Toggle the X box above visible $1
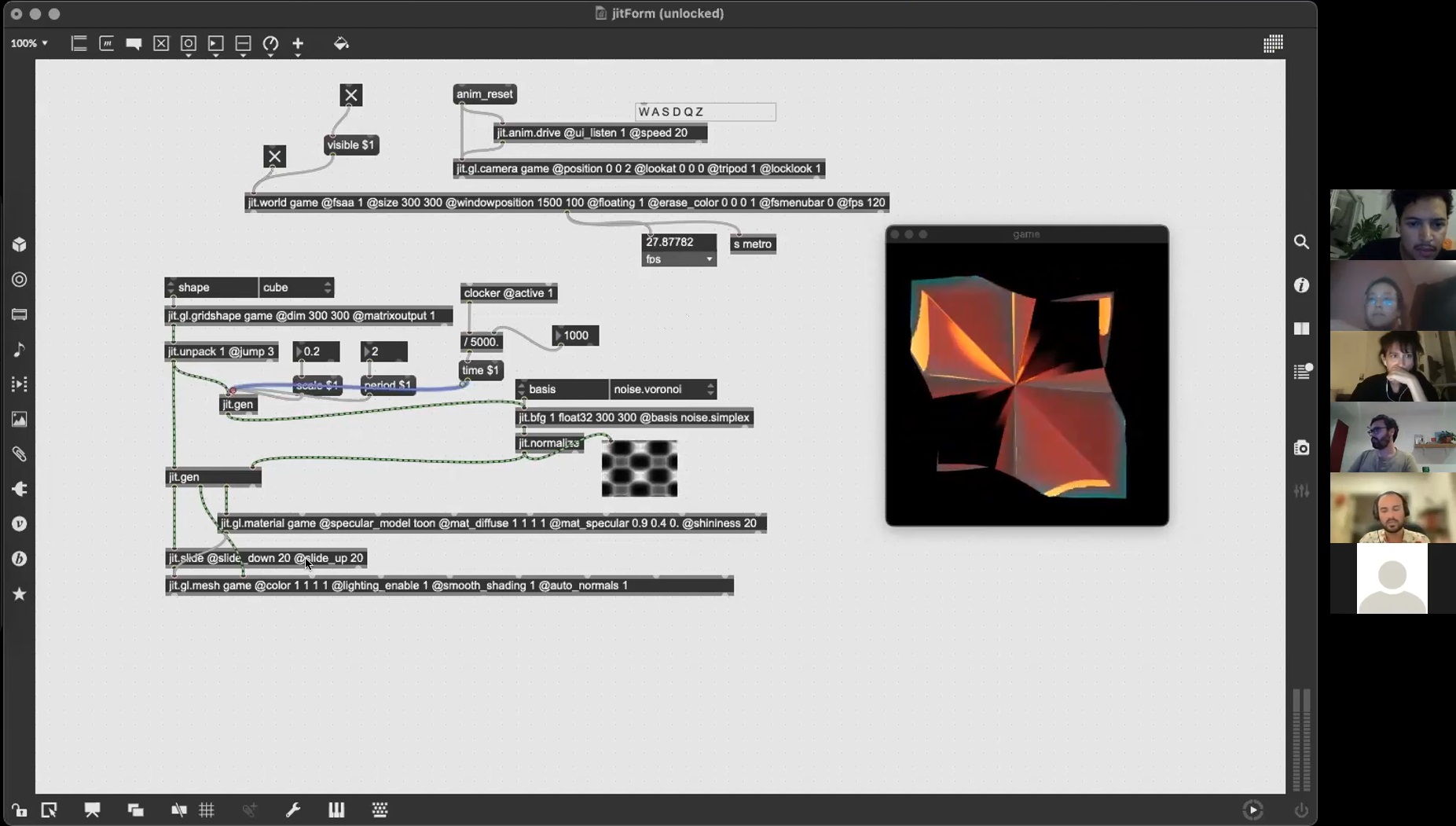The width and height of the screenshot is (1456, 826). coord(351,95)
